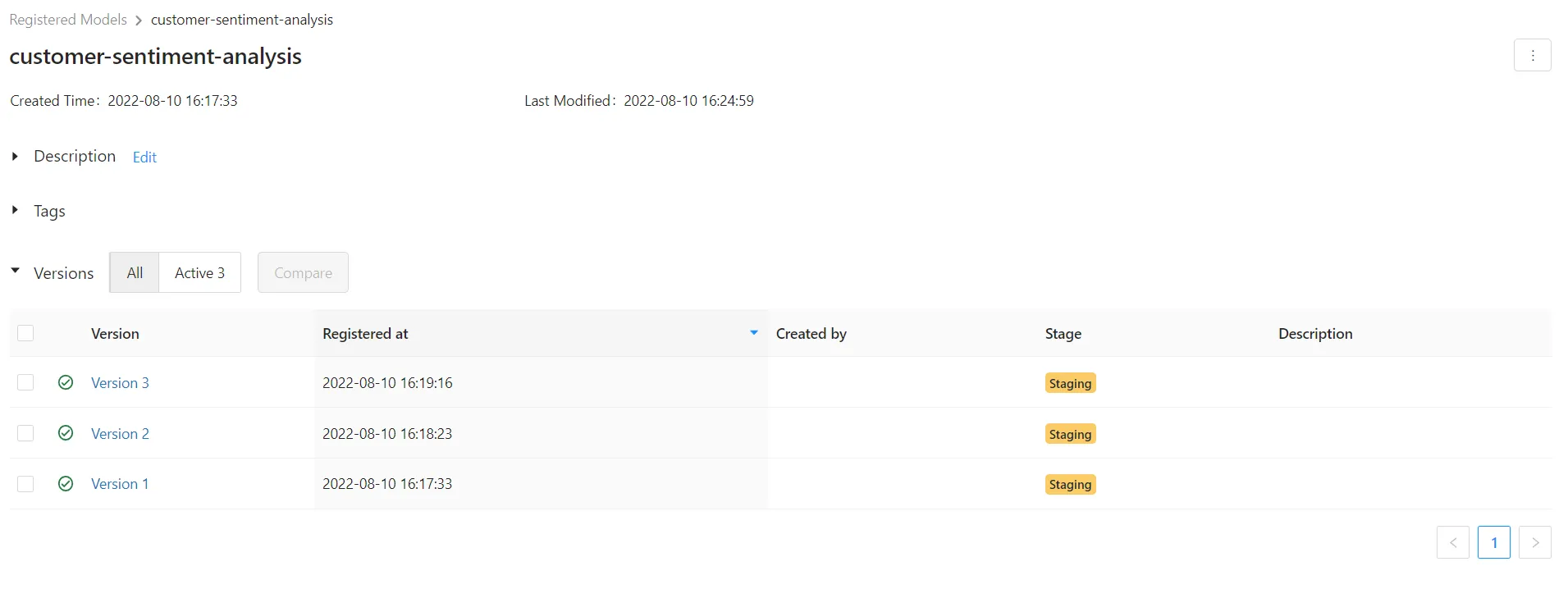
Task: Show All versions tab
Action: (135, 272)
